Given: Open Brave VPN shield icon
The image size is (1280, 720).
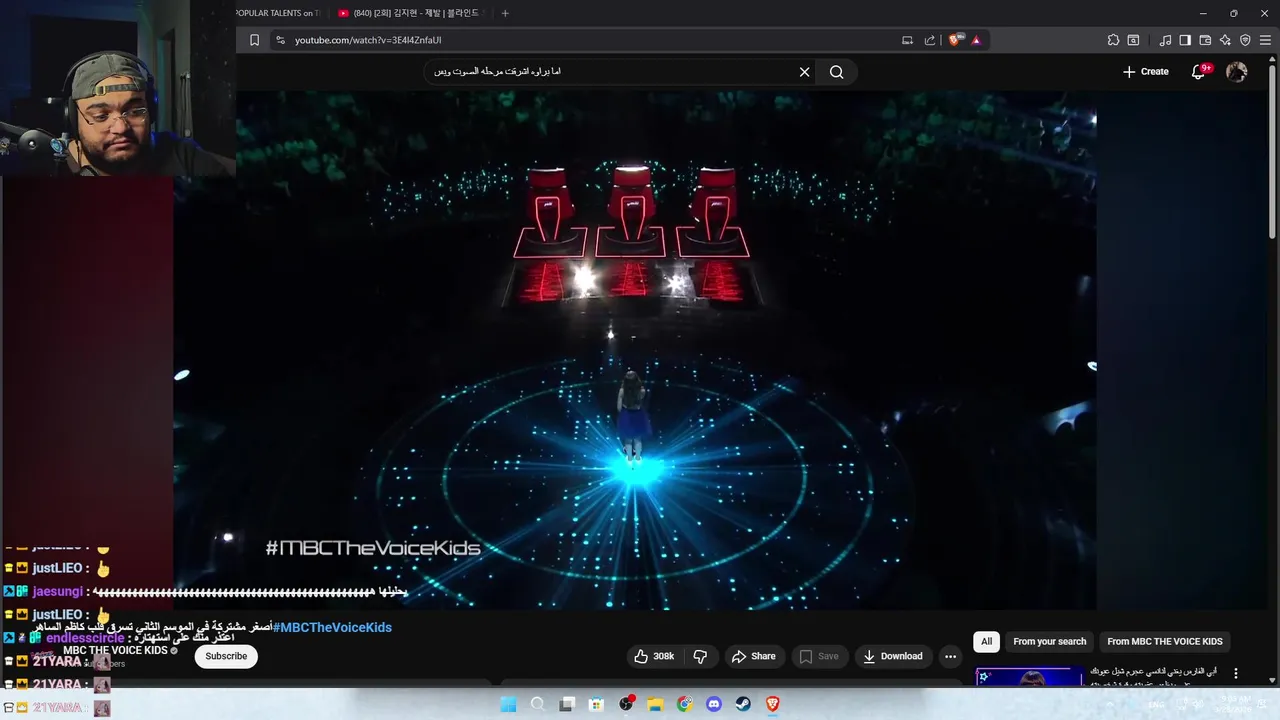Looking at the screenshot, I should tap(1245, 40).
